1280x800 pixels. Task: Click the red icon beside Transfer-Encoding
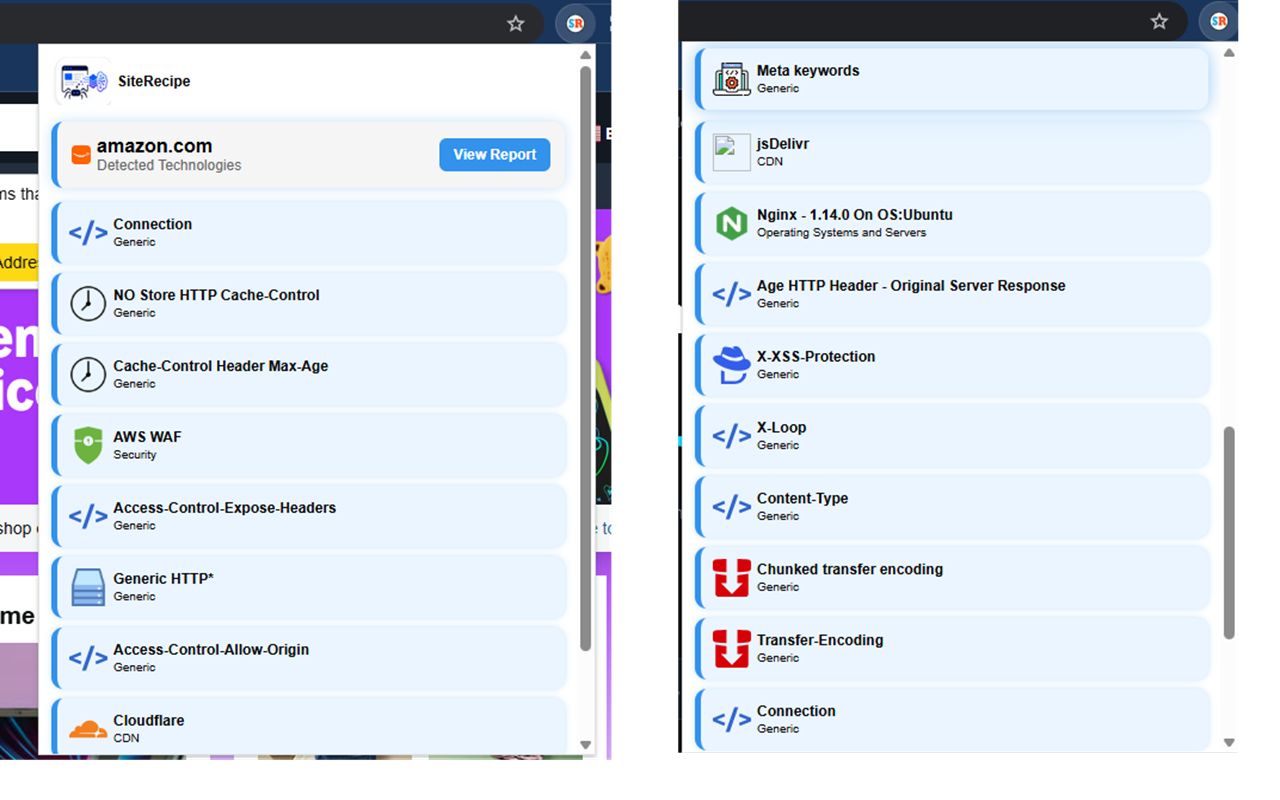(732, 649)
